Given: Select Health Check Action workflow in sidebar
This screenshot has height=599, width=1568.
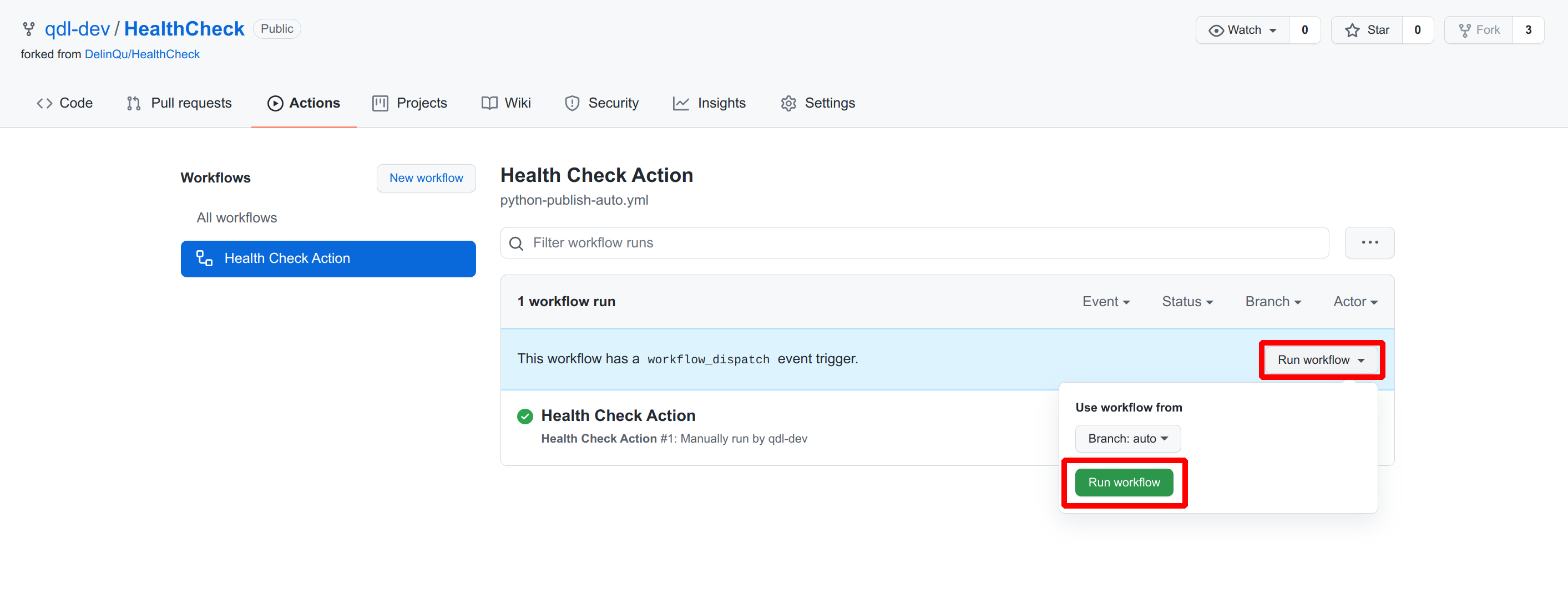Looking at the screenshot, I should tap(328, 258).
